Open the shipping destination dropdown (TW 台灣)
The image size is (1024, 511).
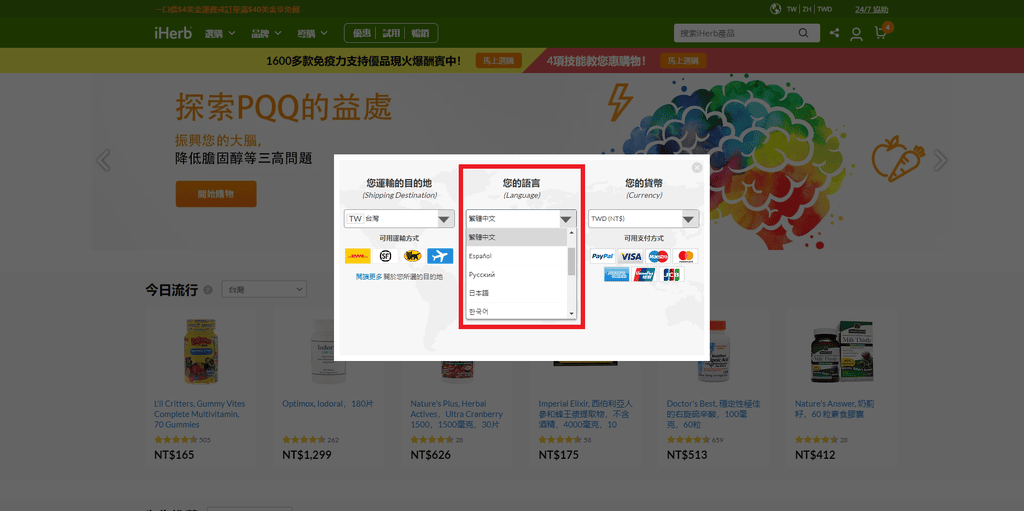coord(399,219)
